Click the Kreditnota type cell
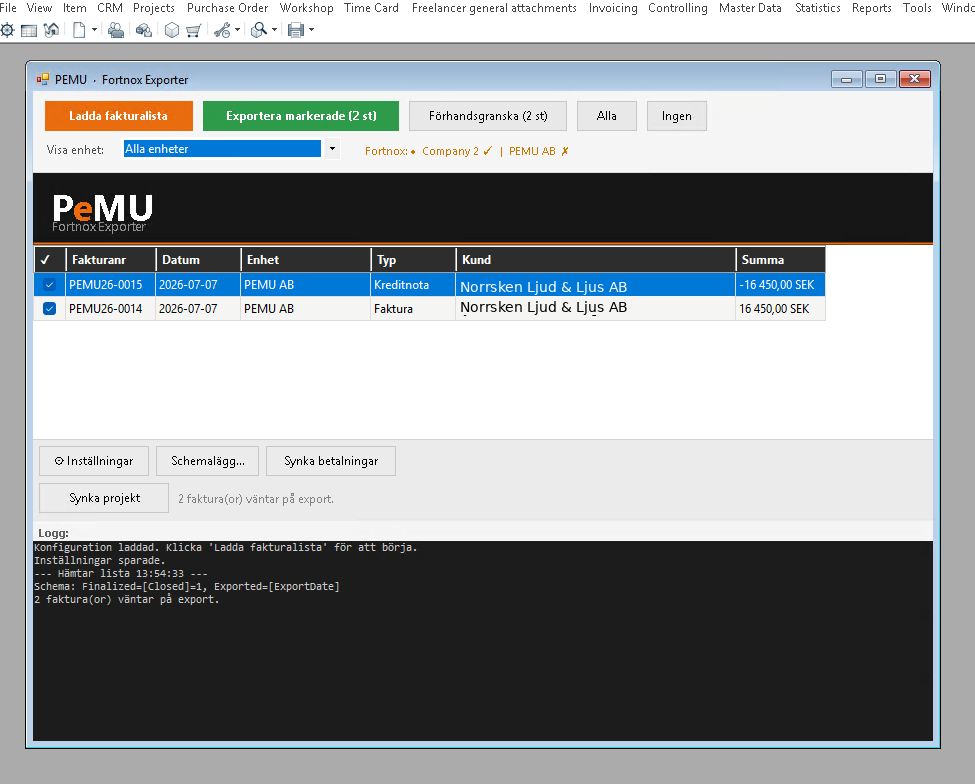Screen dimensions: 975x784 click(x=414, y=285)
